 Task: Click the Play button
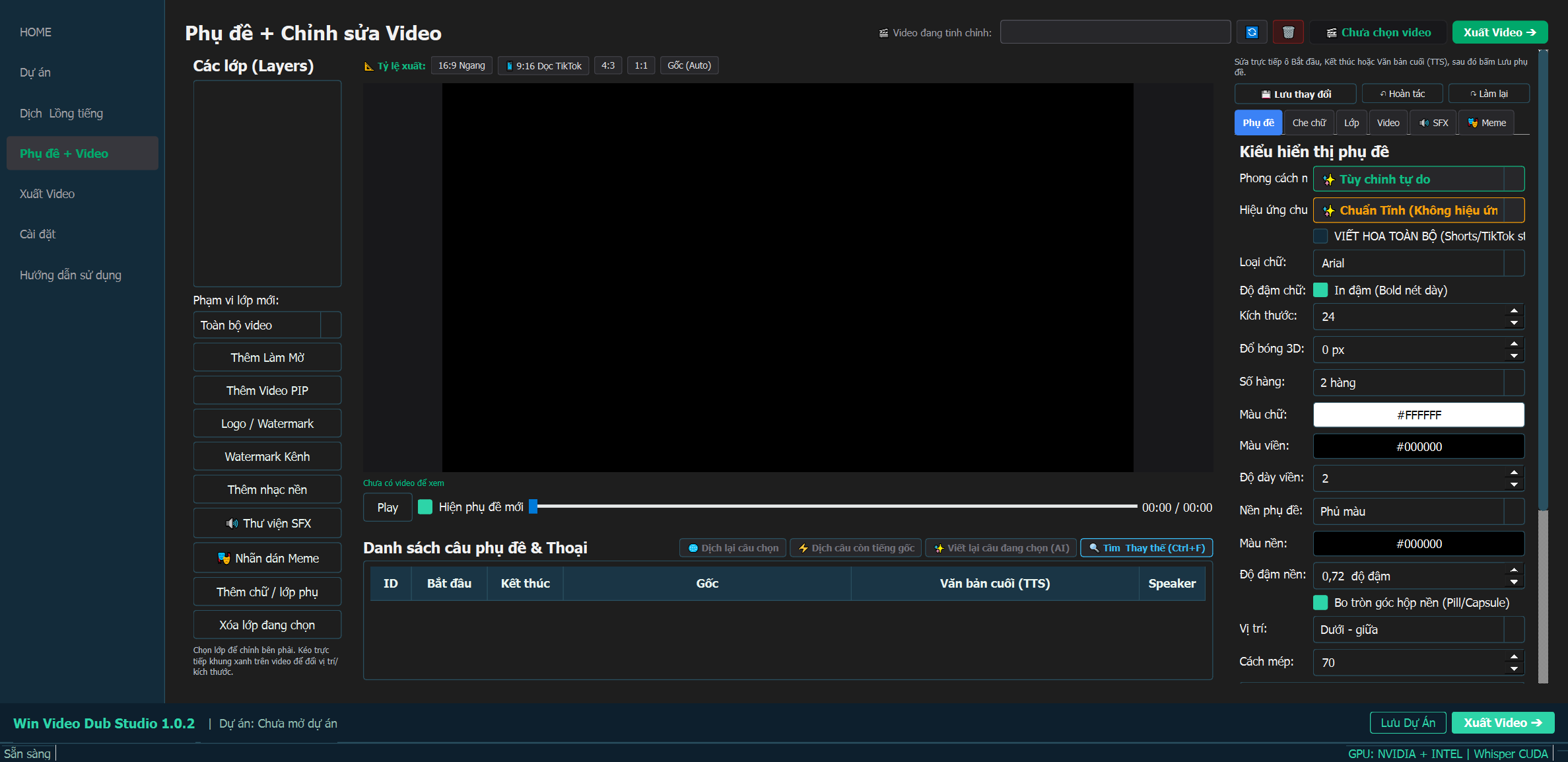coord(388,507)
